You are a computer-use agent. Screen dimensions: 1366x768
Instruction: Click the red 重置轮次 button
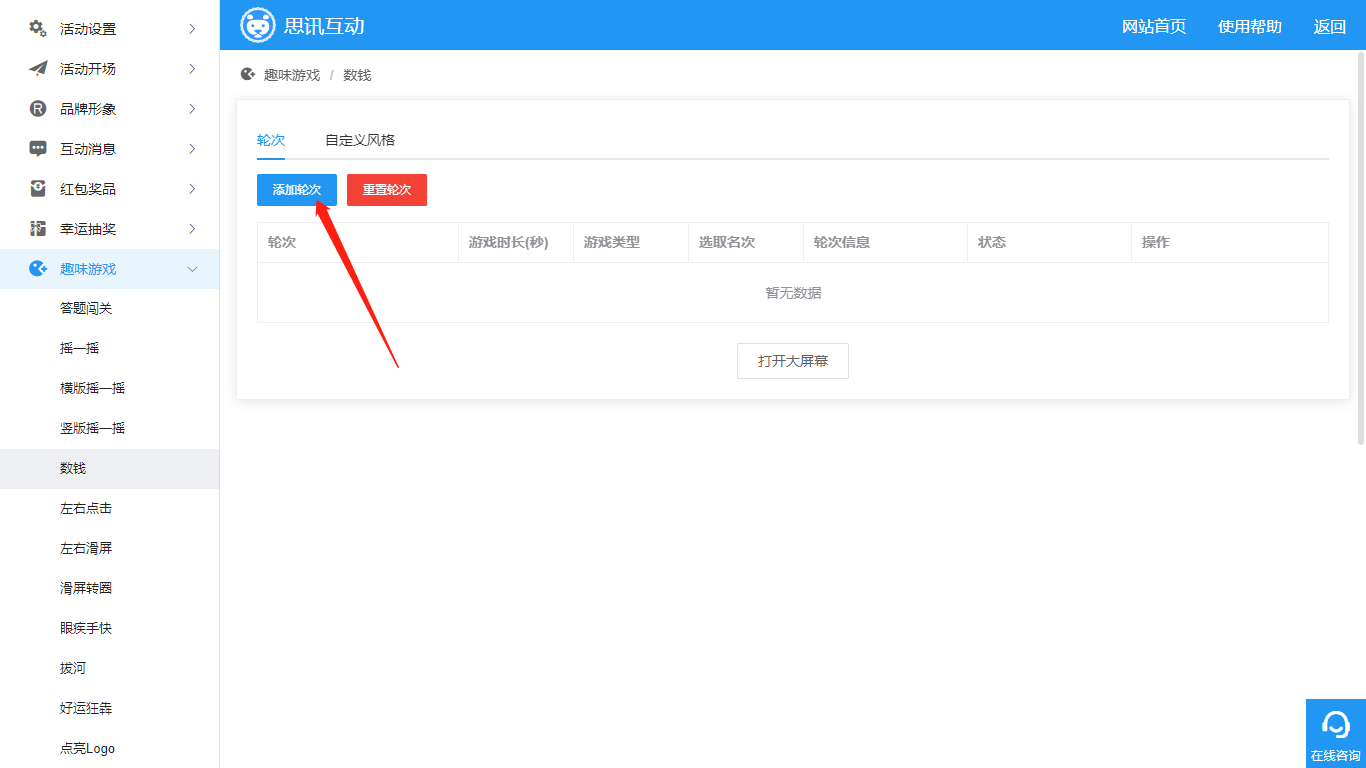387,190
